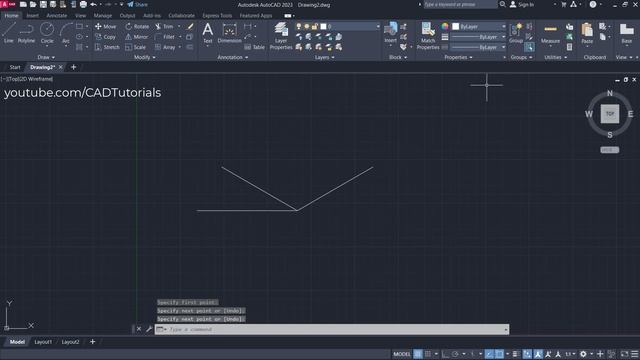
Task: Open a new drawing tab with plus
Action: point(73,67)
